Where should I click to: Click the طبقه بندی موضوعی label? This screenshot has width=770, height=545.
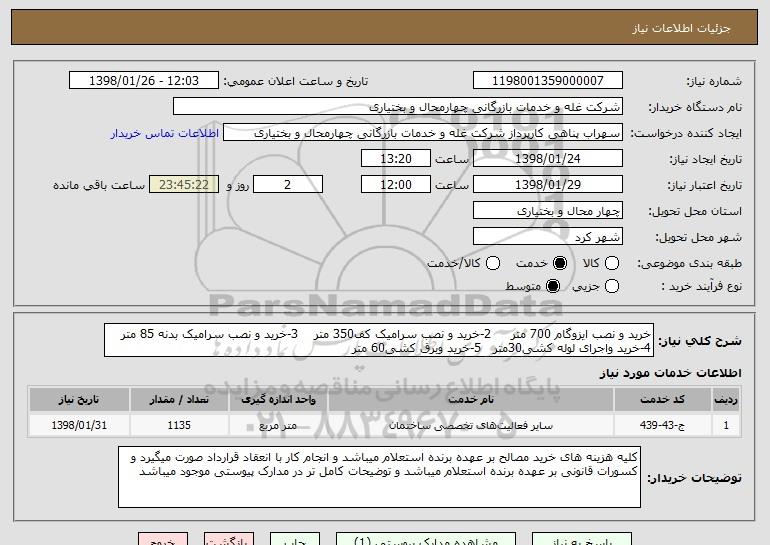689,264
